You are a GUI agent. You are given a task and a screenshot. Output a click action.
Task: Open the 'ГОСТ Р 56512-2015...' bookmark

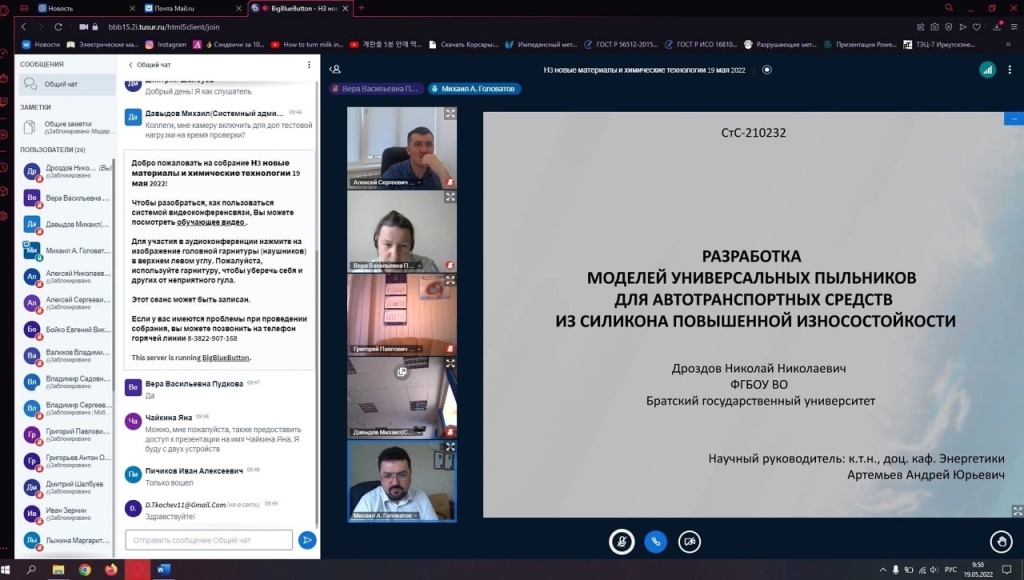pyautogui.click(x=621, y=44)
